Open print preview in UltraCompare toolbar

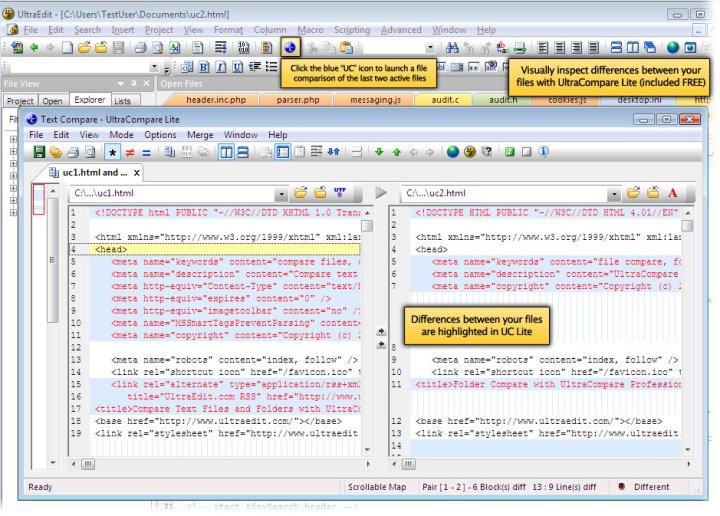coord(90,152)
